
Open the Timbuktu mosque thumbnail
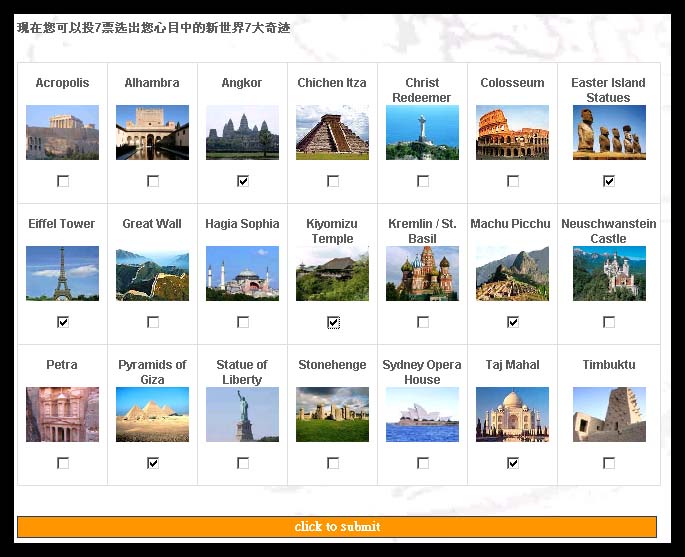point(609,415)
